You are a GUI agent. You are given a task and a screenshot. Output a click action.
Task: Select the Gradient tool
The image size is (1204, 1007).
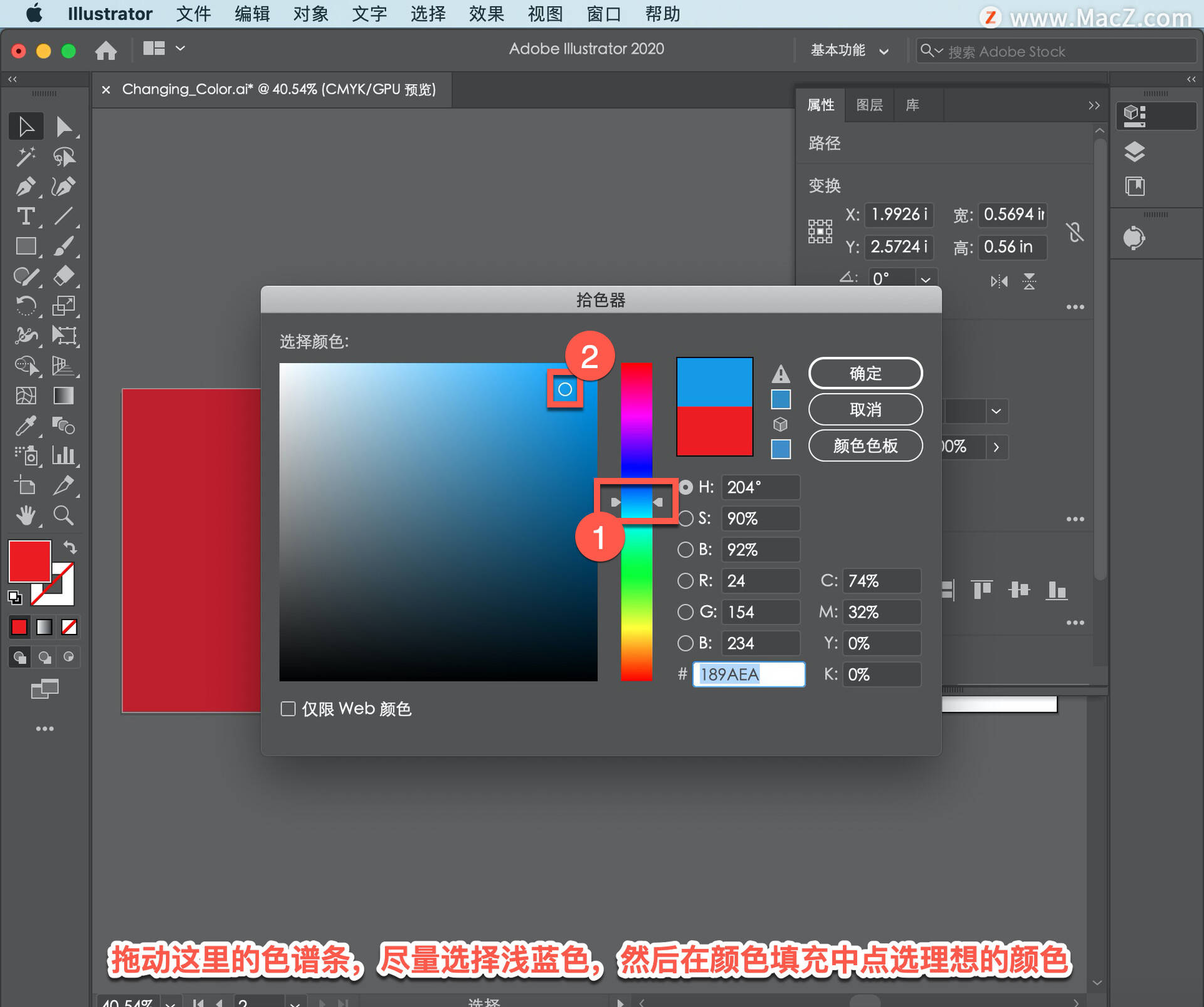coord(63,396)
